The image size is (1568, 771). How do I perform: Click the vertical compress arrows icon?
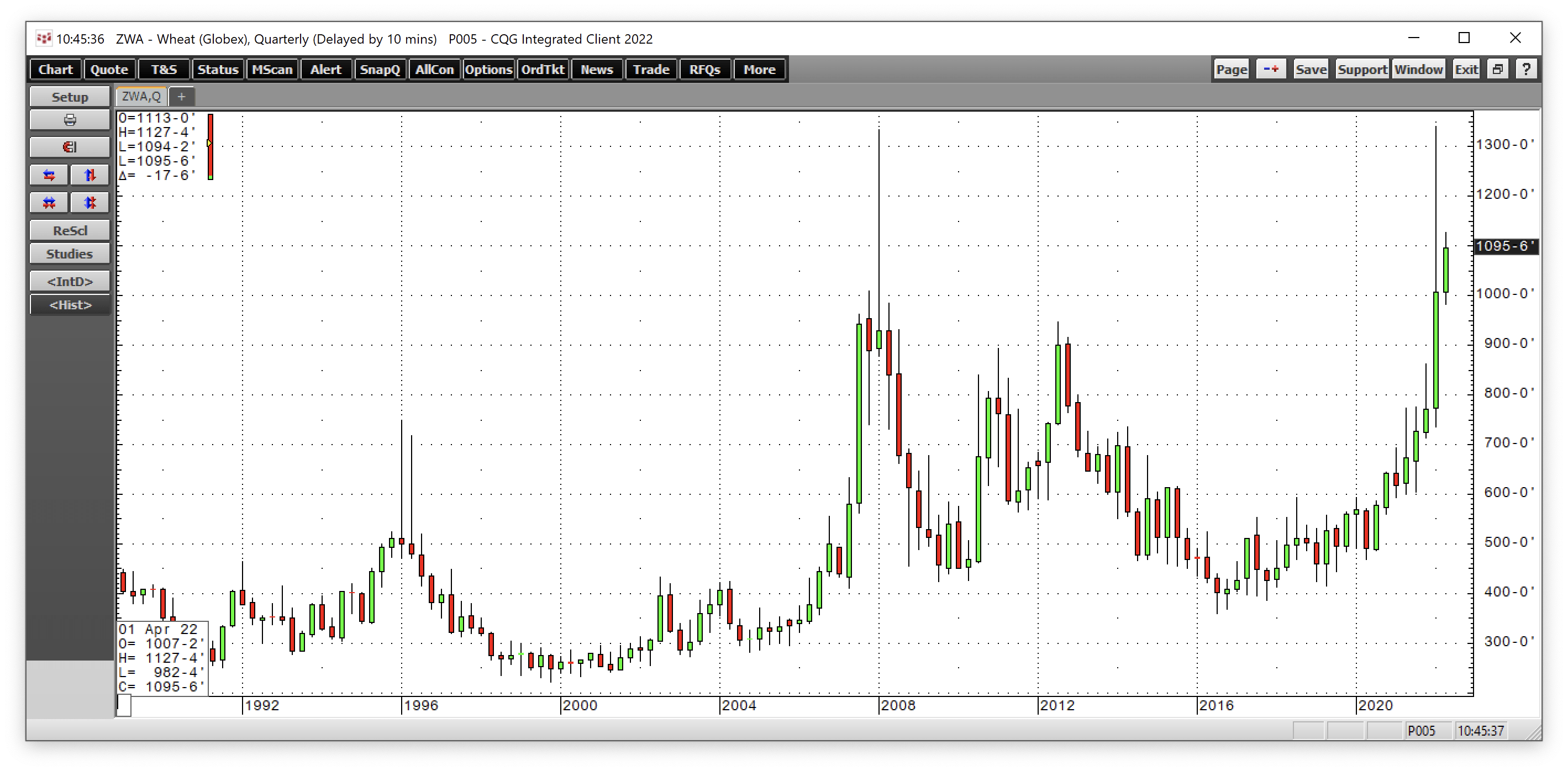click(90, 203)
